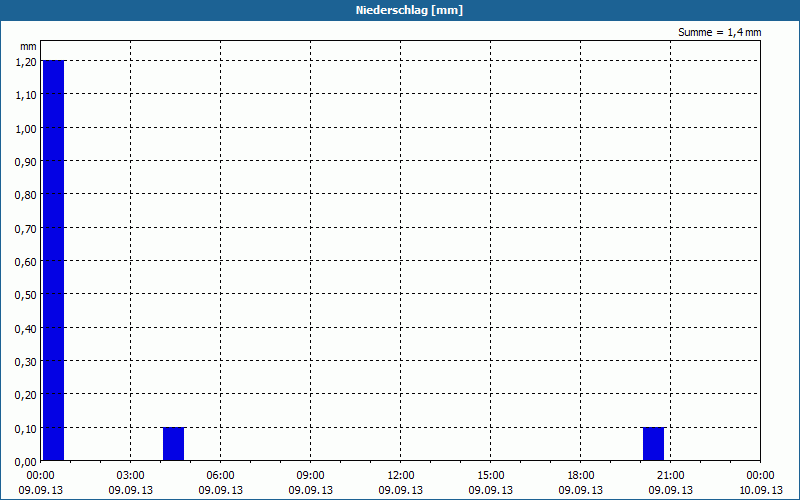The image size is (800, 500).
Task: Select the Summe = 1,4 mm label
Action: click(719, 32)
